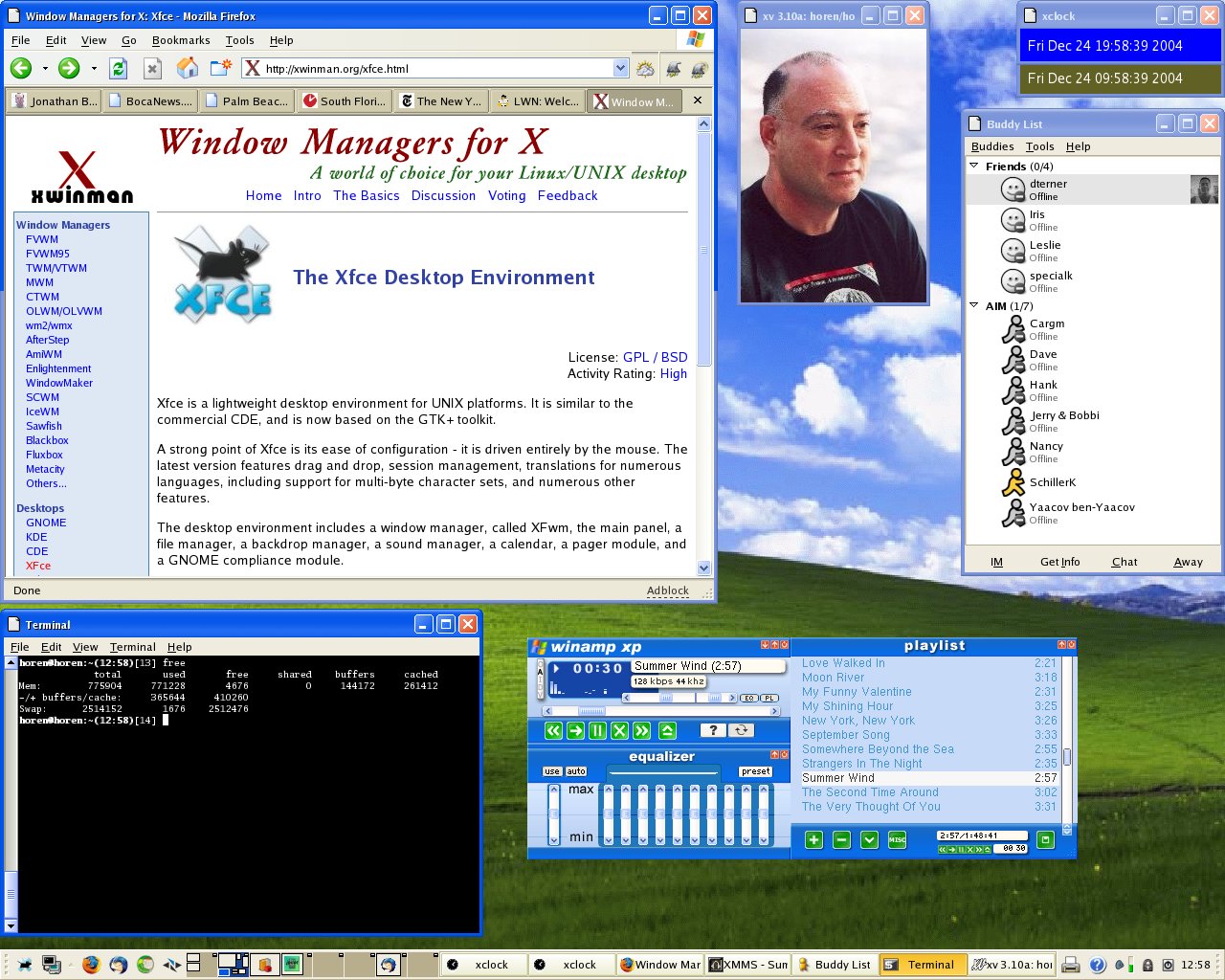This screenshot has width=1225, height=980.
Task: Open the new tab icon in Firefox toolbar
Action: coord(221,68)
